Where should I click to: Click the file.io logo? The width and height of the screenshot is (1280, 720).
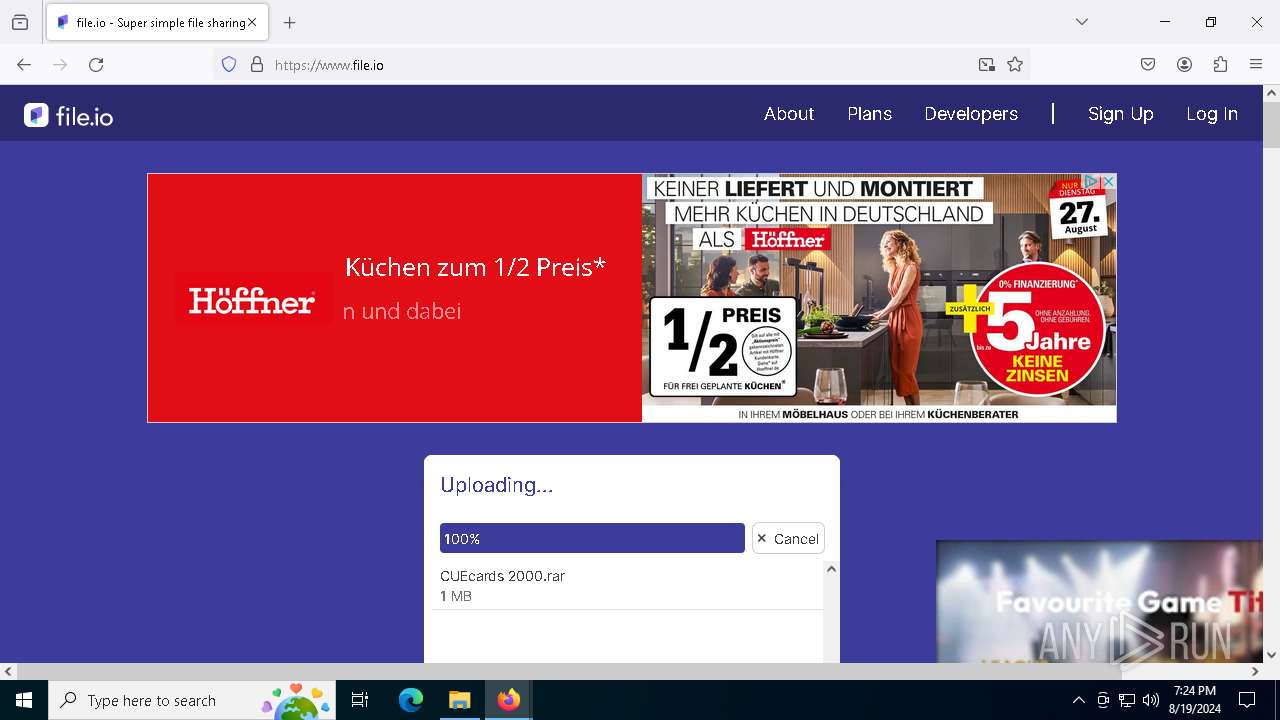[68, 116]
